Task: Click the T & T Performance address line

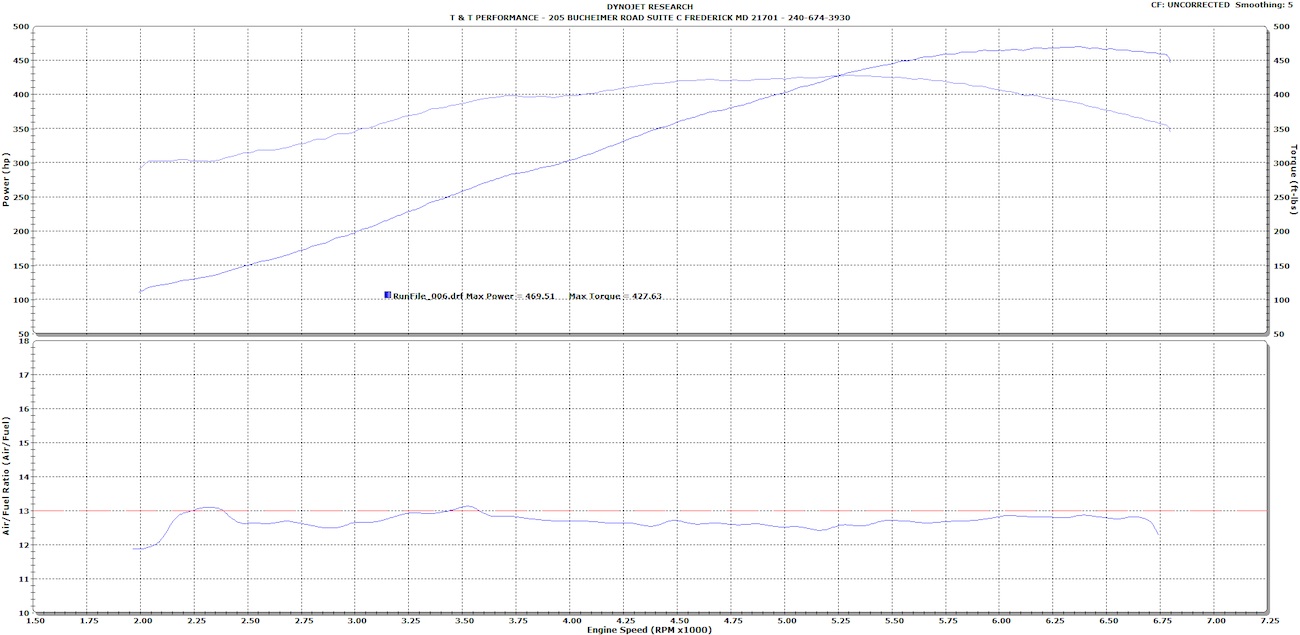Action: point(649,18)
